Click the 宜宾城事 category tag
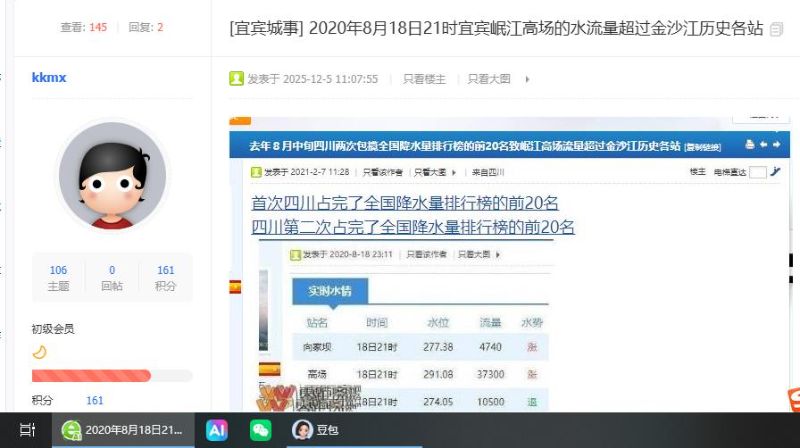The width and height of the screenshot is (800, 448). 266,28
